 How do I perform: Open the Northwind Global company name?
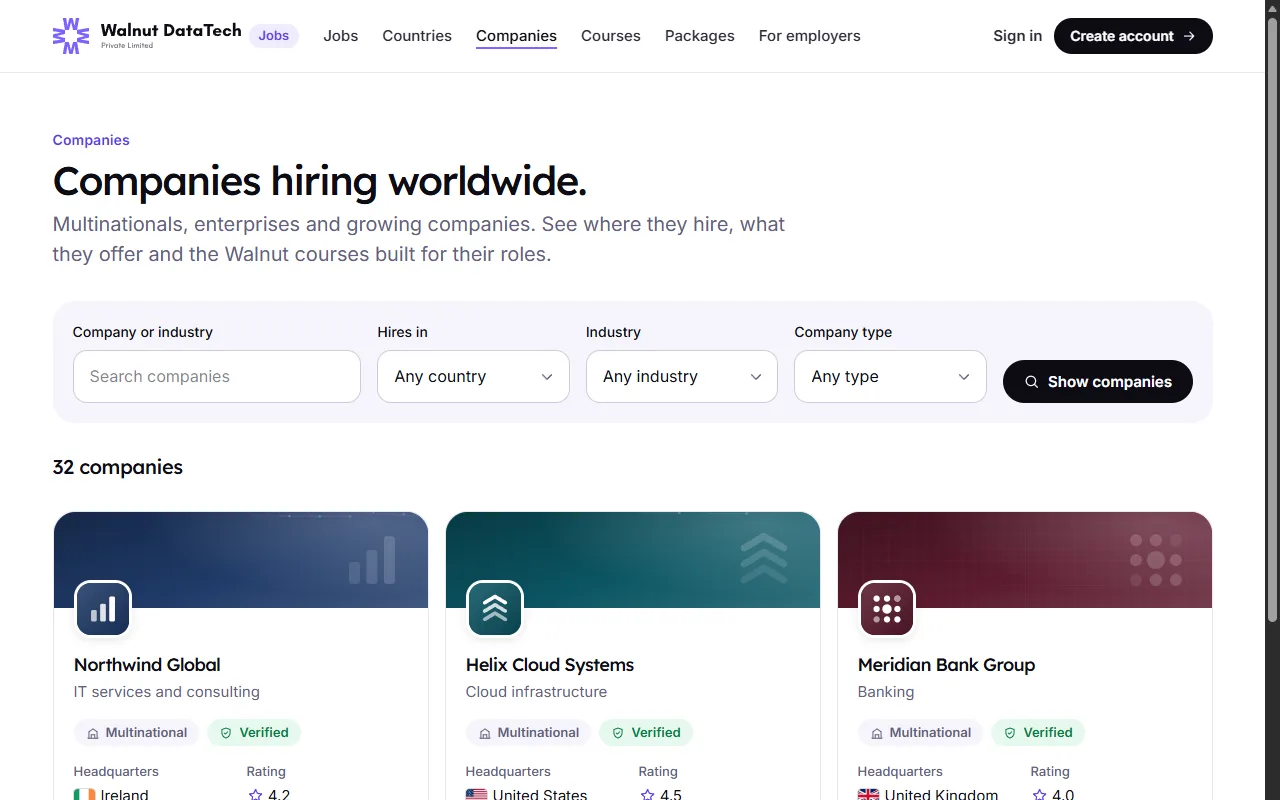tap(147, 665)
